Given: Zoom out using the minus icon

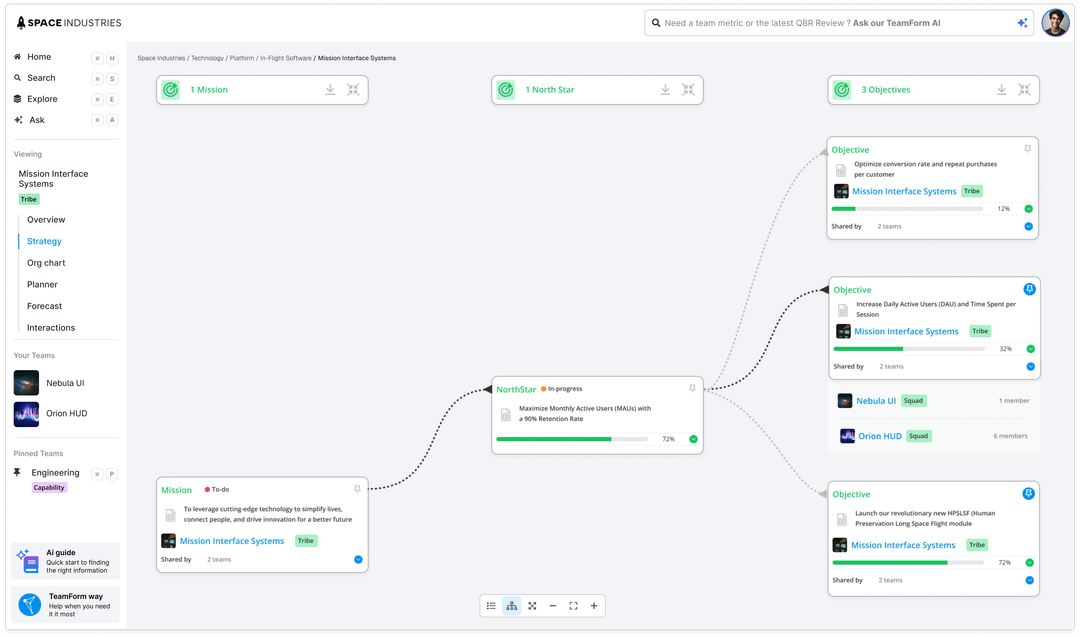Looking at the screenshot, I should pos(553,605).
